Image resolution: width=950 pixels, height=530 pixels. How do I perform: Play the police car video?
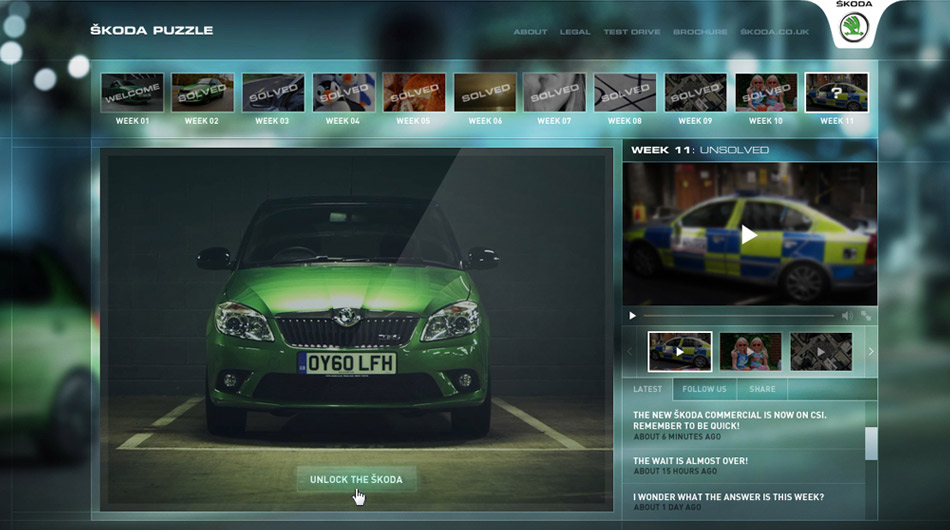tap(749, 234)
